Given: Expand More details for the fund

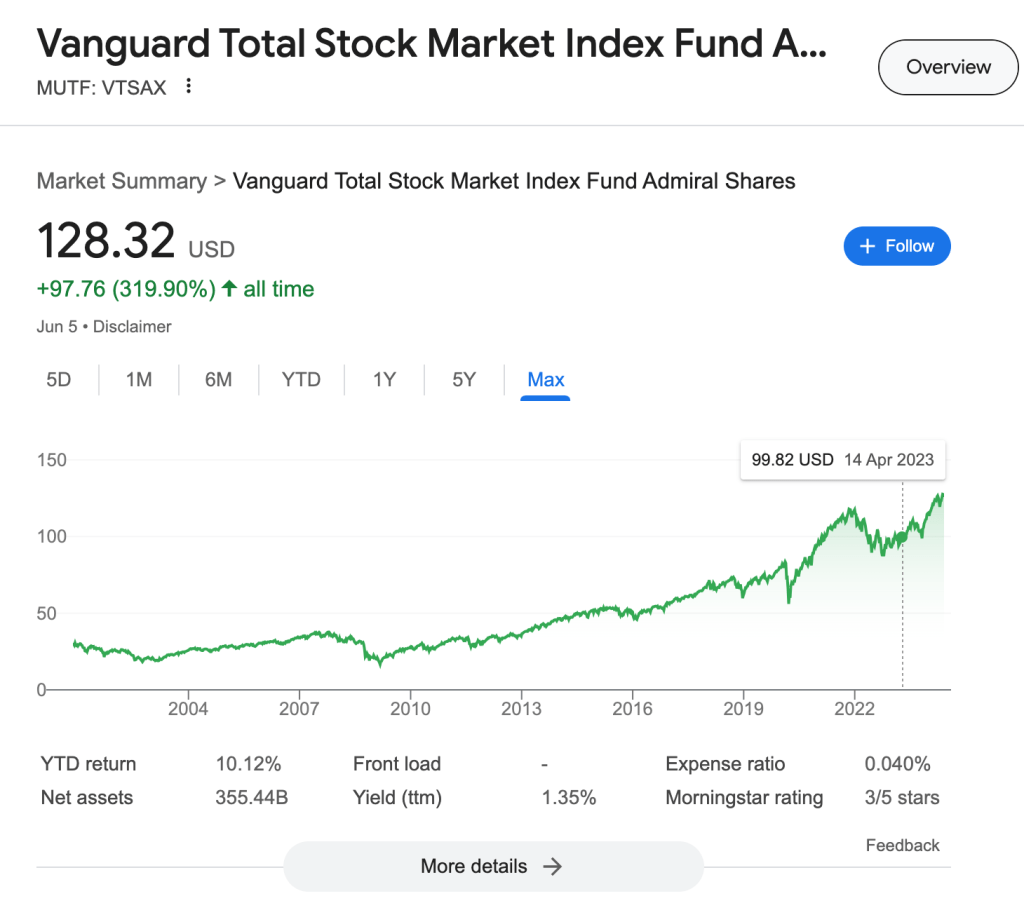Looking at the screenshot, I should pyautogui.click(x=493, y=866).
